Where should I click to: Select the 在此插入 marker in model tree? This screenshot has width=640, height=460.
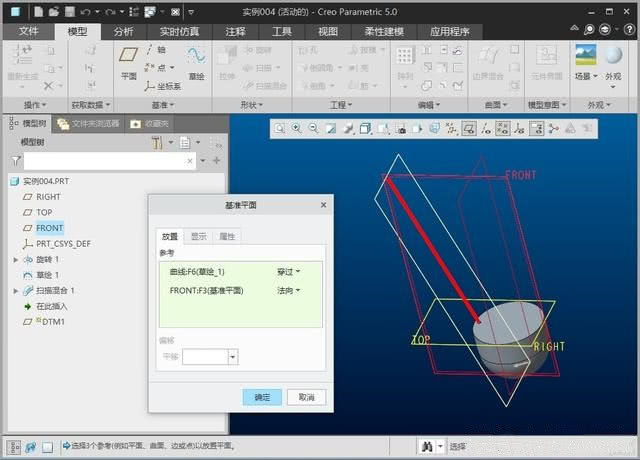46,306
